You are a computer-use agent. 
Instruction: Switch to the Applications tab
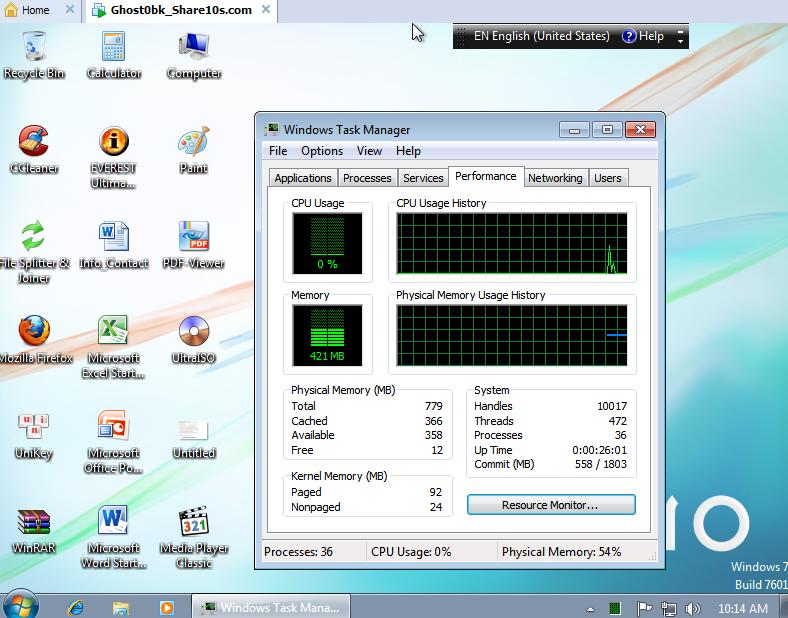pyautogui.click(x=303, y=178)
